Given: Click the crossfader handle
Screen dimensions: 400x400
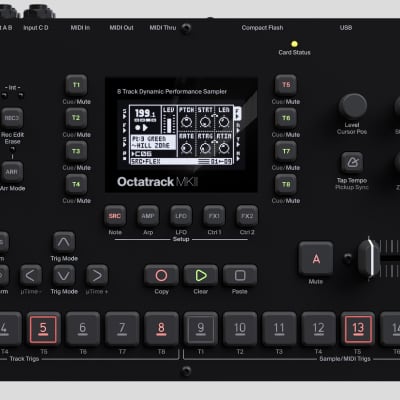Looking at the screenshot, I should 368,258.
